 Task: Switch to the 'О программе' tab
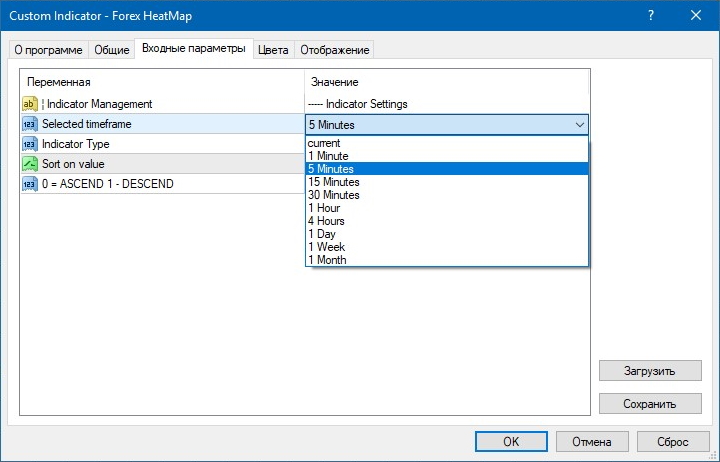click(x=49, y=50)
